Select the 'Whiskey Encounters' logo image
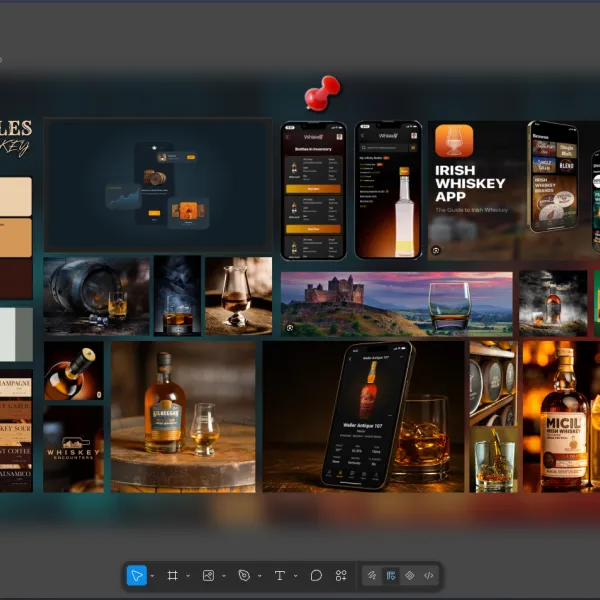This screenshot has width=600, height=600. pyautogui.click(x=73, y=449)
